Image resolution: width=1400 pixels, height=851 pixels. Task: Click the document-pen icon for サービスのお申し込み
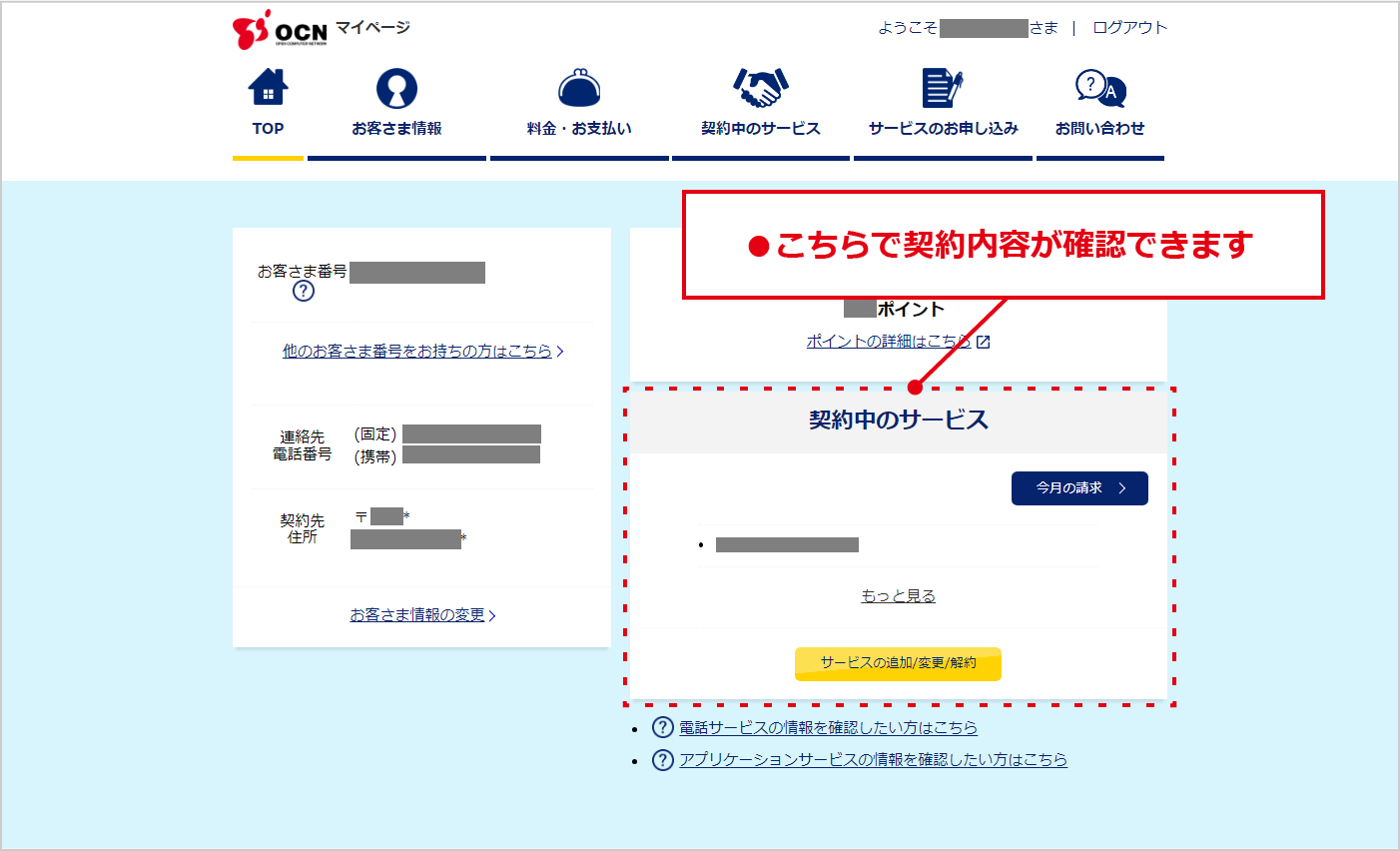click(943, 88)
